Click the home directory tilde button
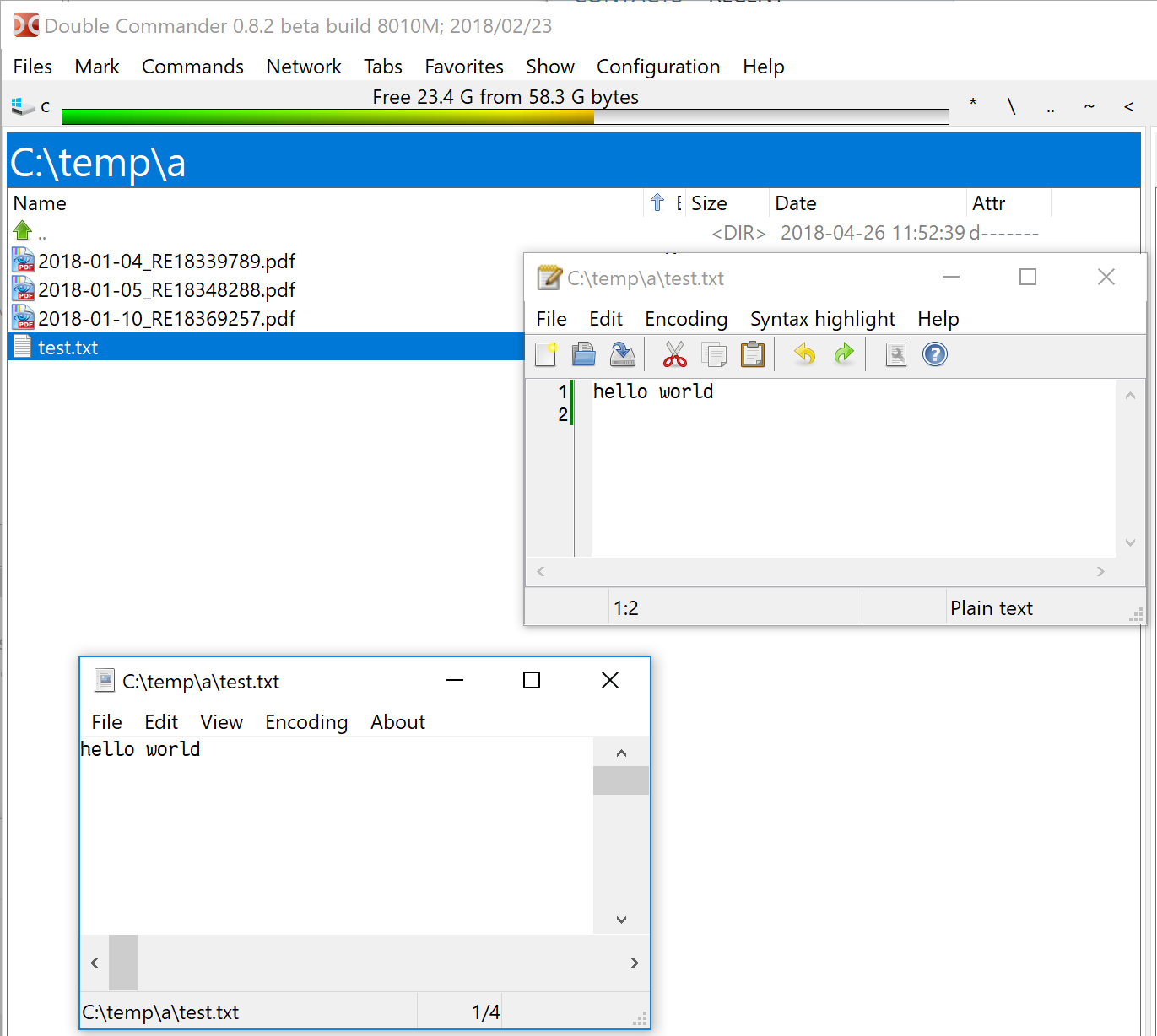The image size is (1157, 1036). point(1089,107)
